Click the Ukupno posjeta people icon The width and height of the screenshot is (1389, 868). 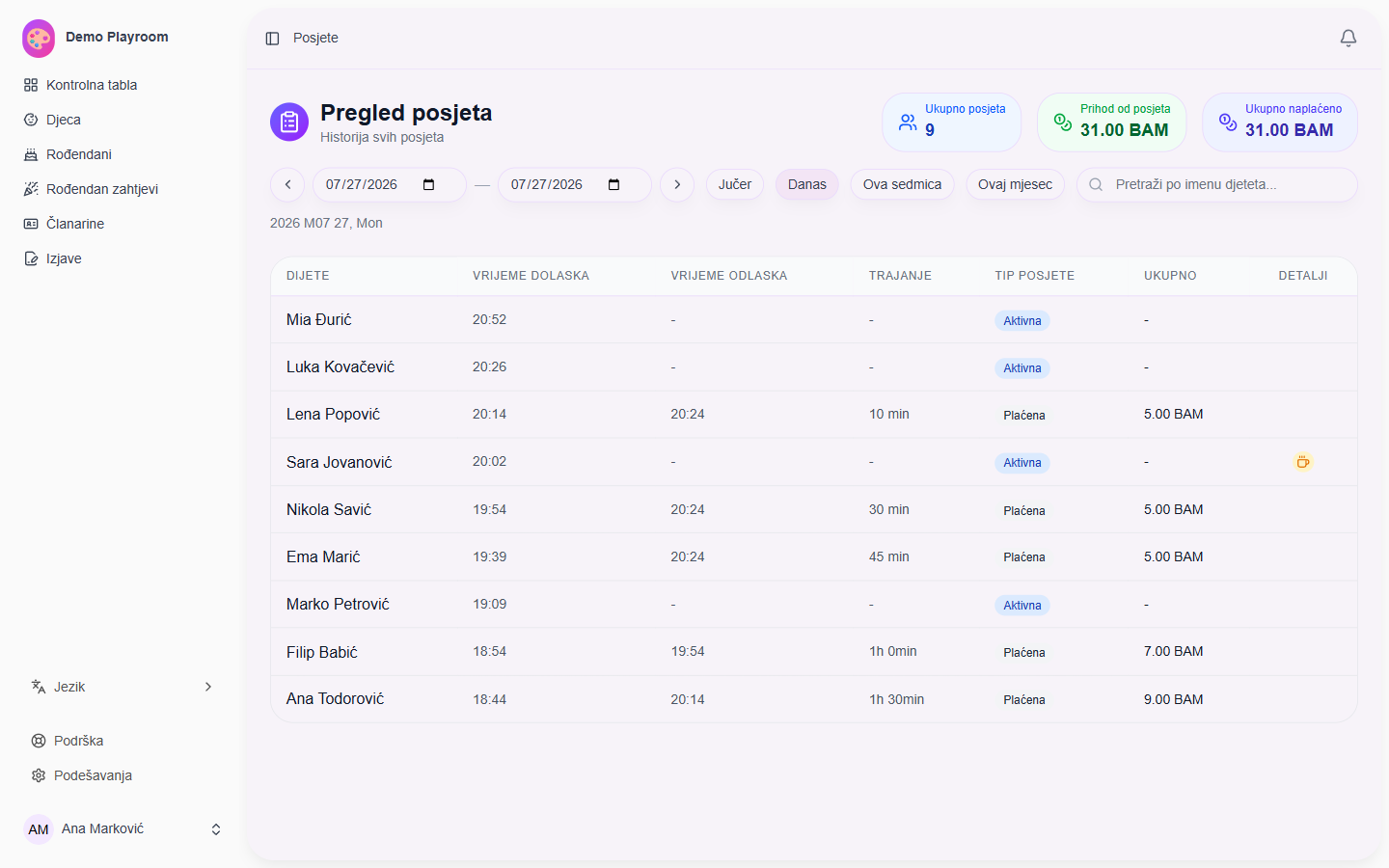908,122
